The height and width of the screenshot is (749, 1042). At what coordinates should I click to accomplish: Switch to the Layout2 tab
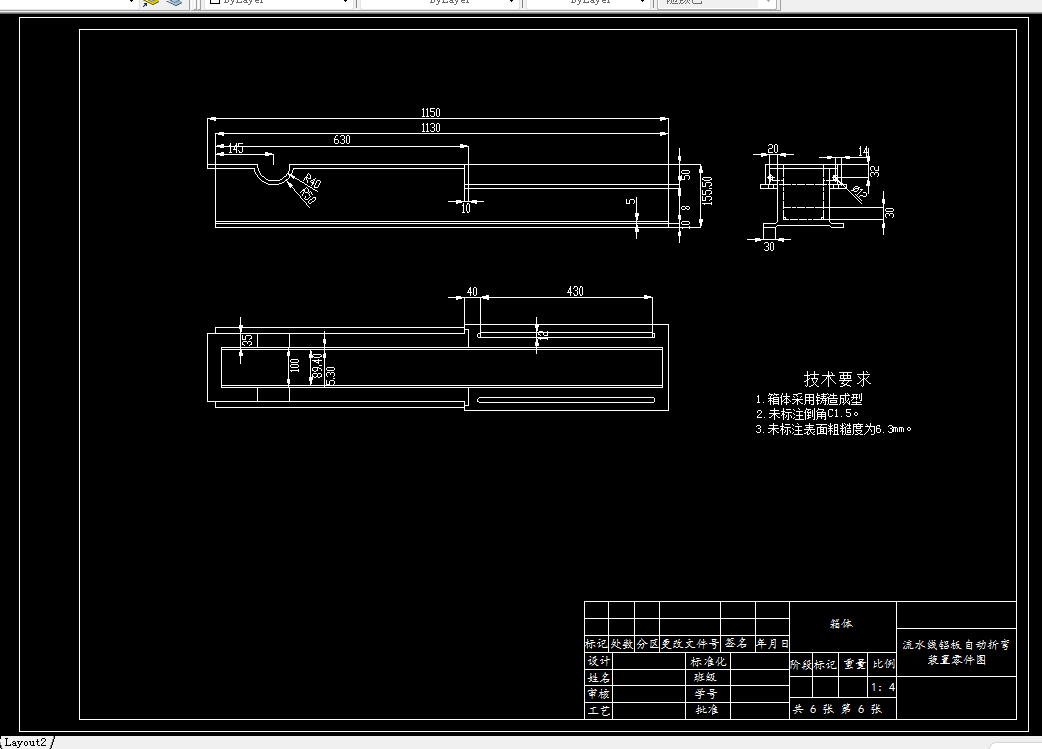tap(26, 742)
